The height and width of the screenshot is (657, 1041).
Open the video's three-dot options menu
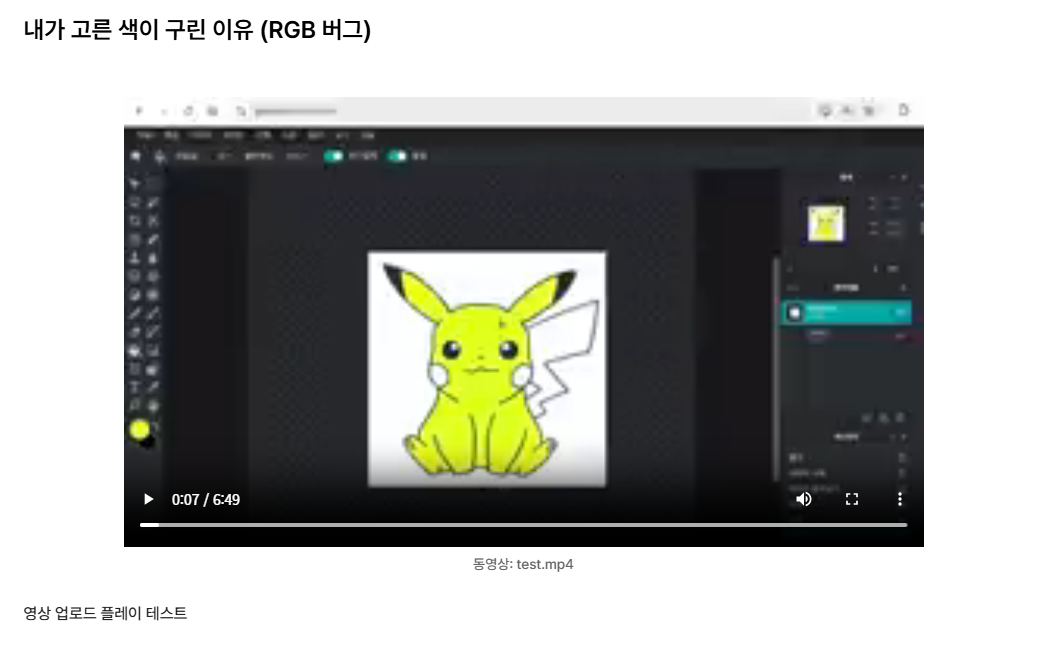pyautogui.click(x=899, y=499)
